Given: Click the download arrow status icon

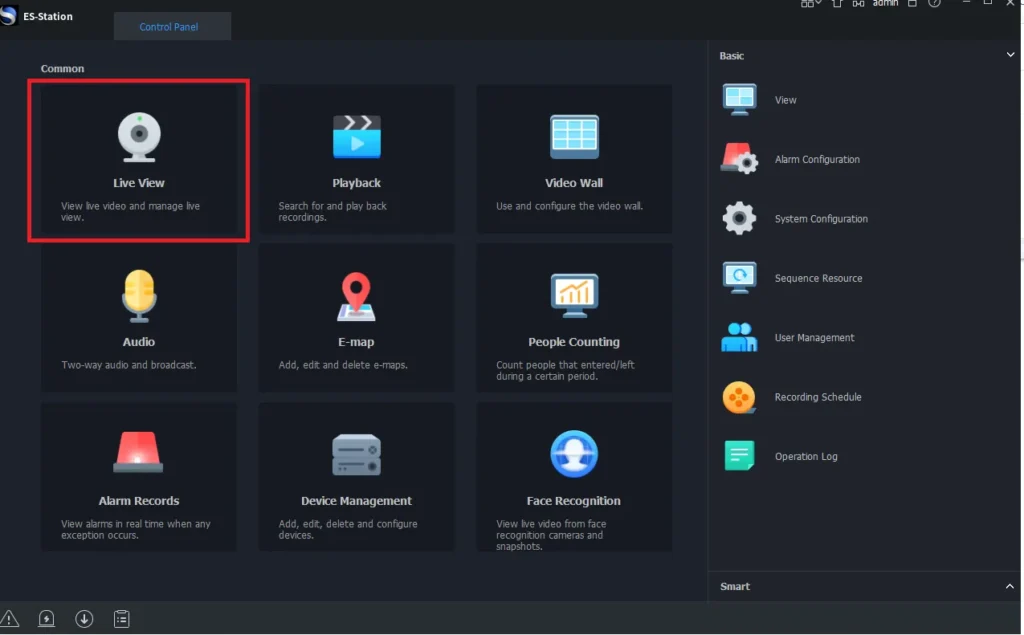Looking at the screenshot, I should (x=84, y=619).
